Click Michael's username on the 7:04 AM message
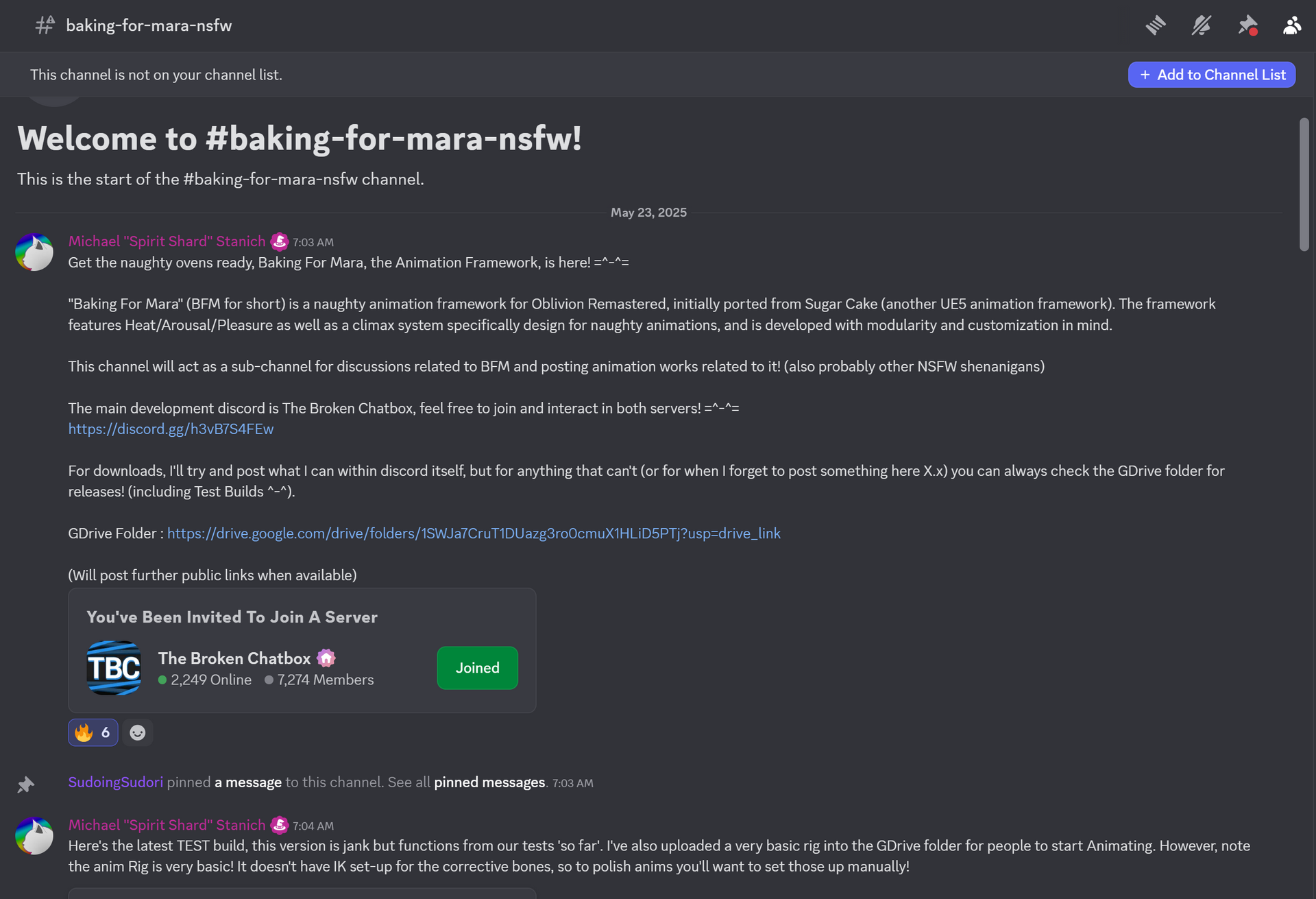The image size is (1316, 899). point(167,825)
